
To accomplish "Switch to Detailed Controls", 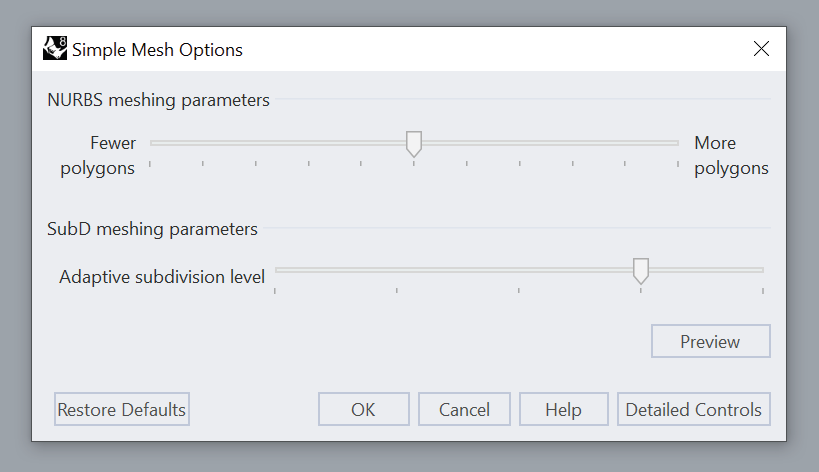I will (693, 409).
